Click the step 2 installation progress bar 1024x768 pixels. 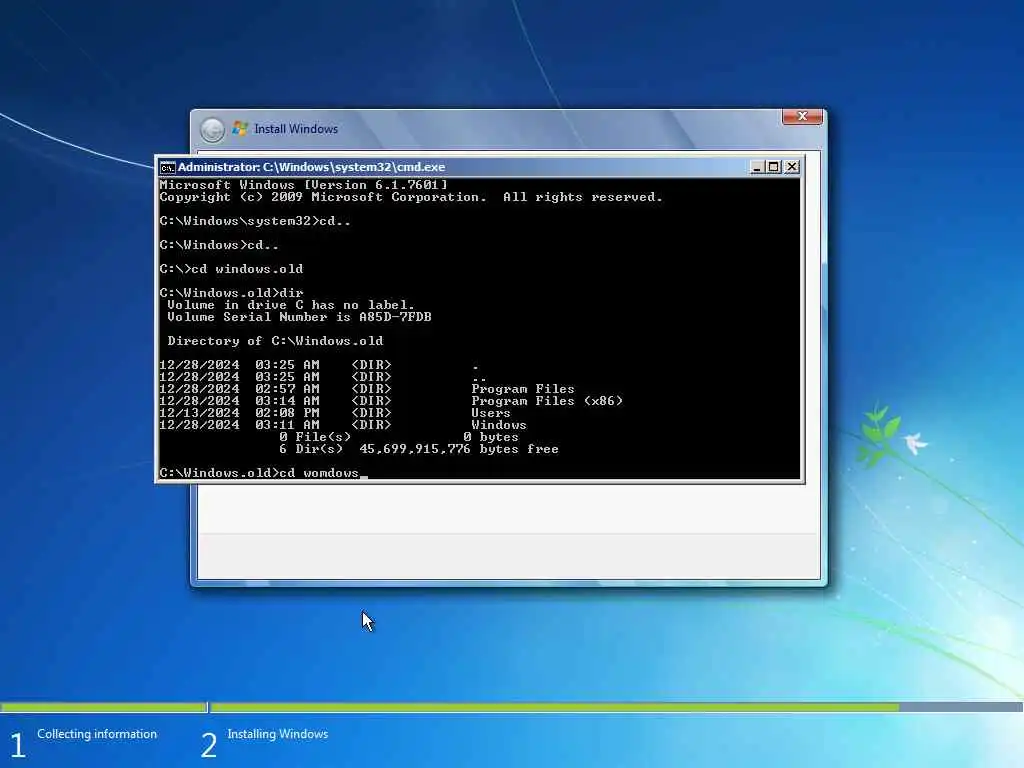tap(616, 707)
